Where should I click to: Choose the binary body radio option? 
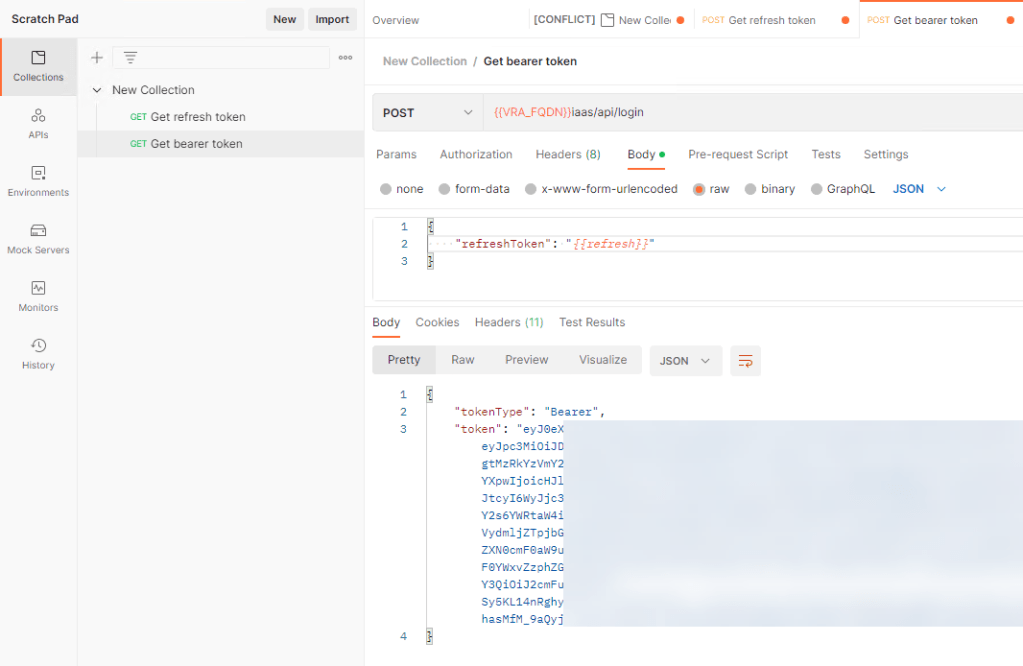pyautogui.click(x=750, y=189)
